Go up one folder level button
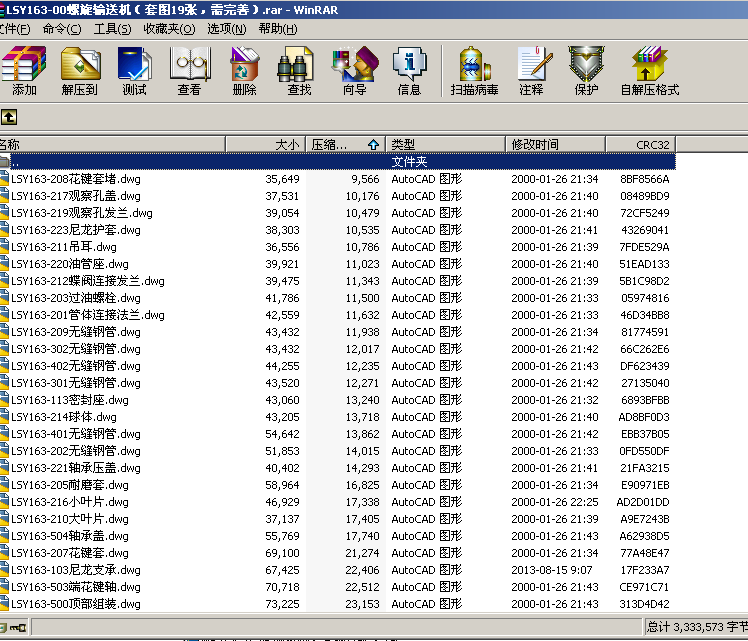The height and width of the screenshot is (641, 748). (x=8, y=117)
